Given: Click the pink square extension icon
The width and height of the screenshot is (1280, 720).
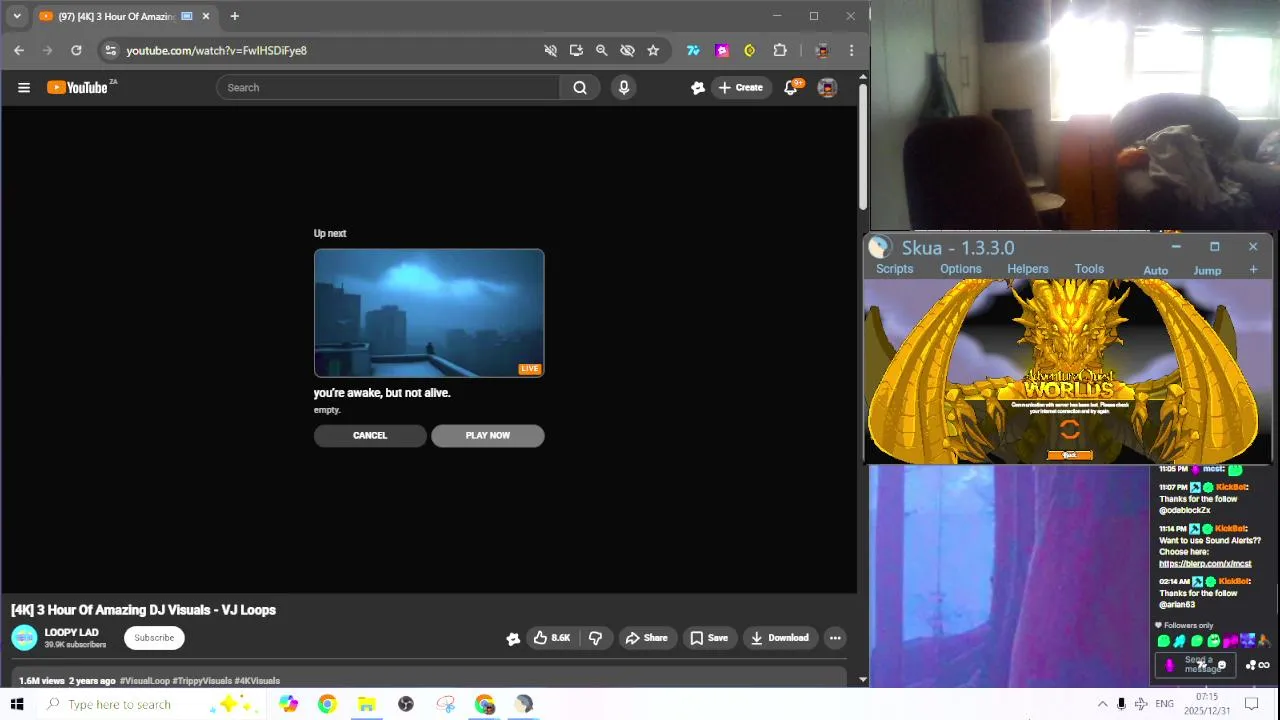Looking at the screenshot, I should [x=722, y=50].
